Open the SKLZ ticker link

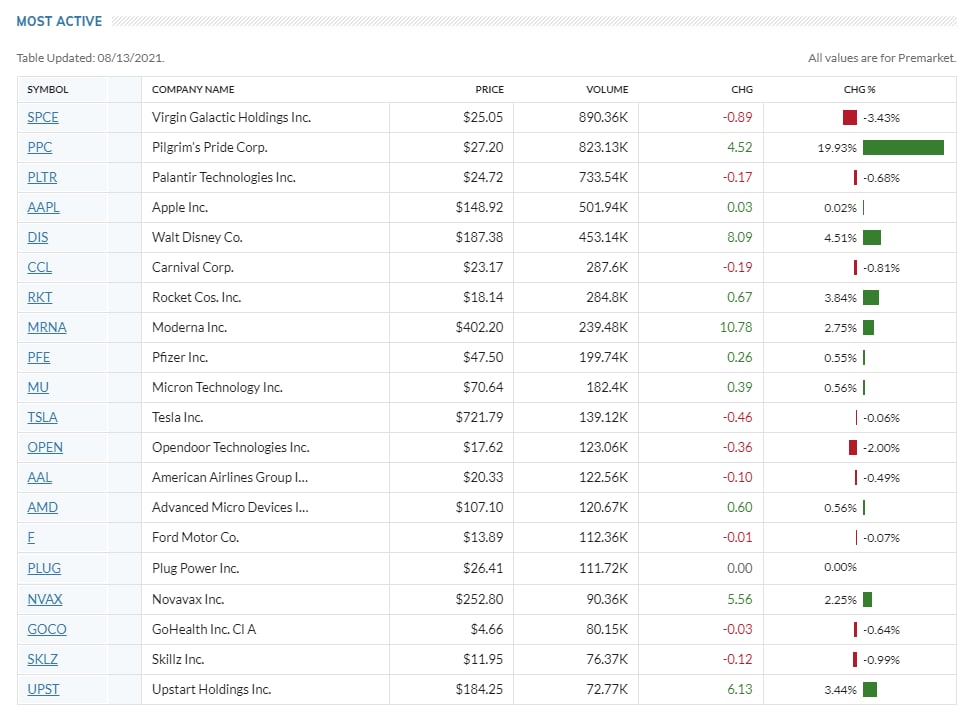click(x=43, y=660)
